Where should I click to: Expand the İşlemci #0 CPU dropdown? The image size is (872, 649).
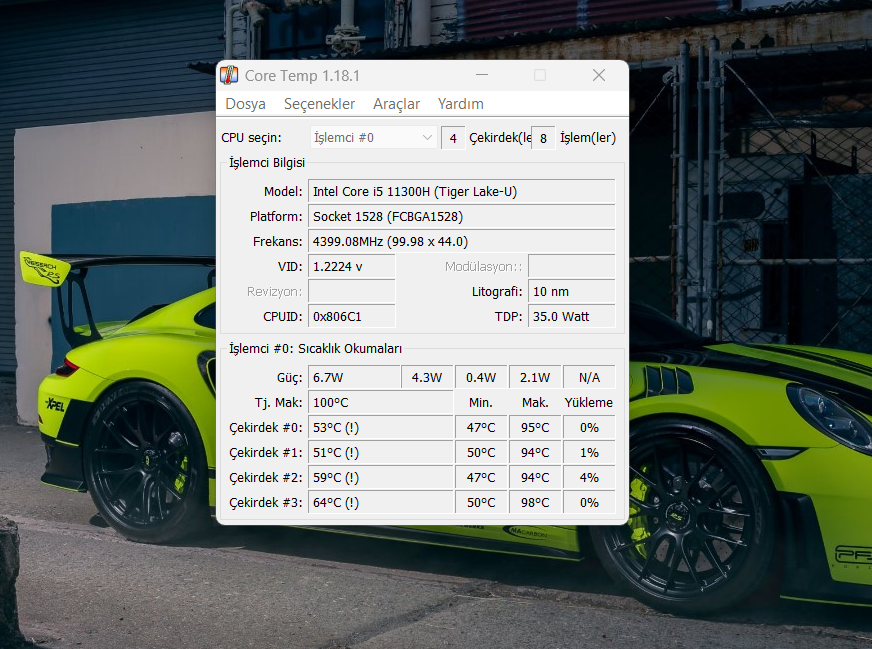pyautogui.click(x=373, y=137)
